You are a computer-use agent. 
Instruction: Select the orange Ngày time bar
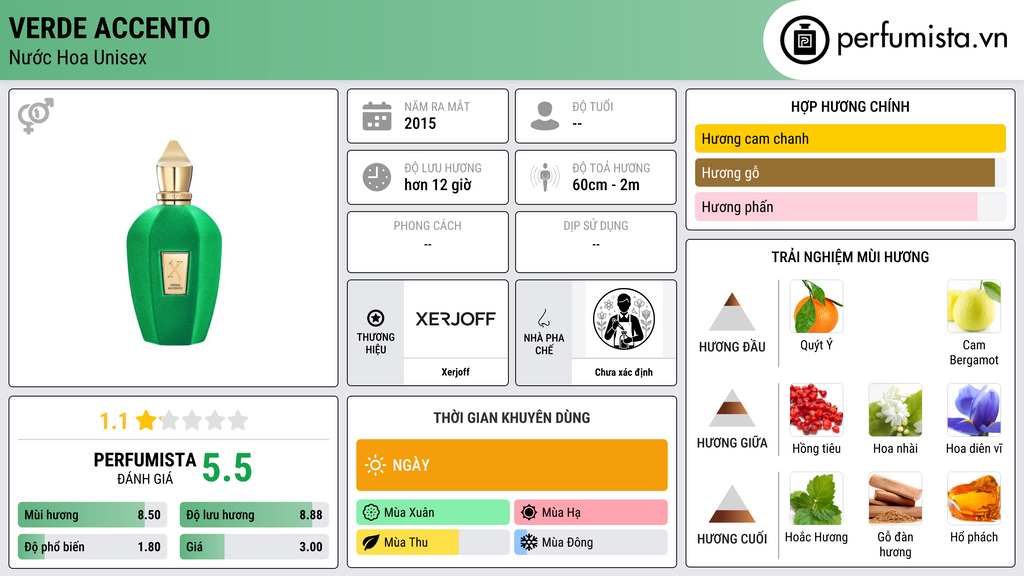coord(512,465)
